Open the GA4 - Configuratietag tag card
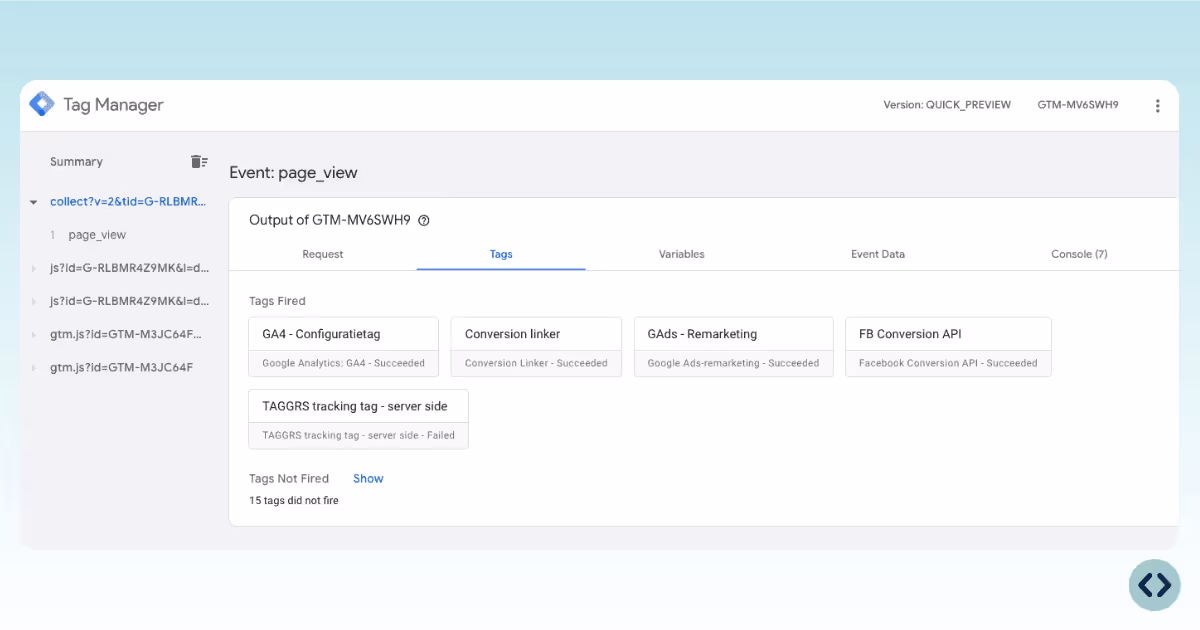The width and height of the screenshot is (1200, 630). click(x=343, y=347)
